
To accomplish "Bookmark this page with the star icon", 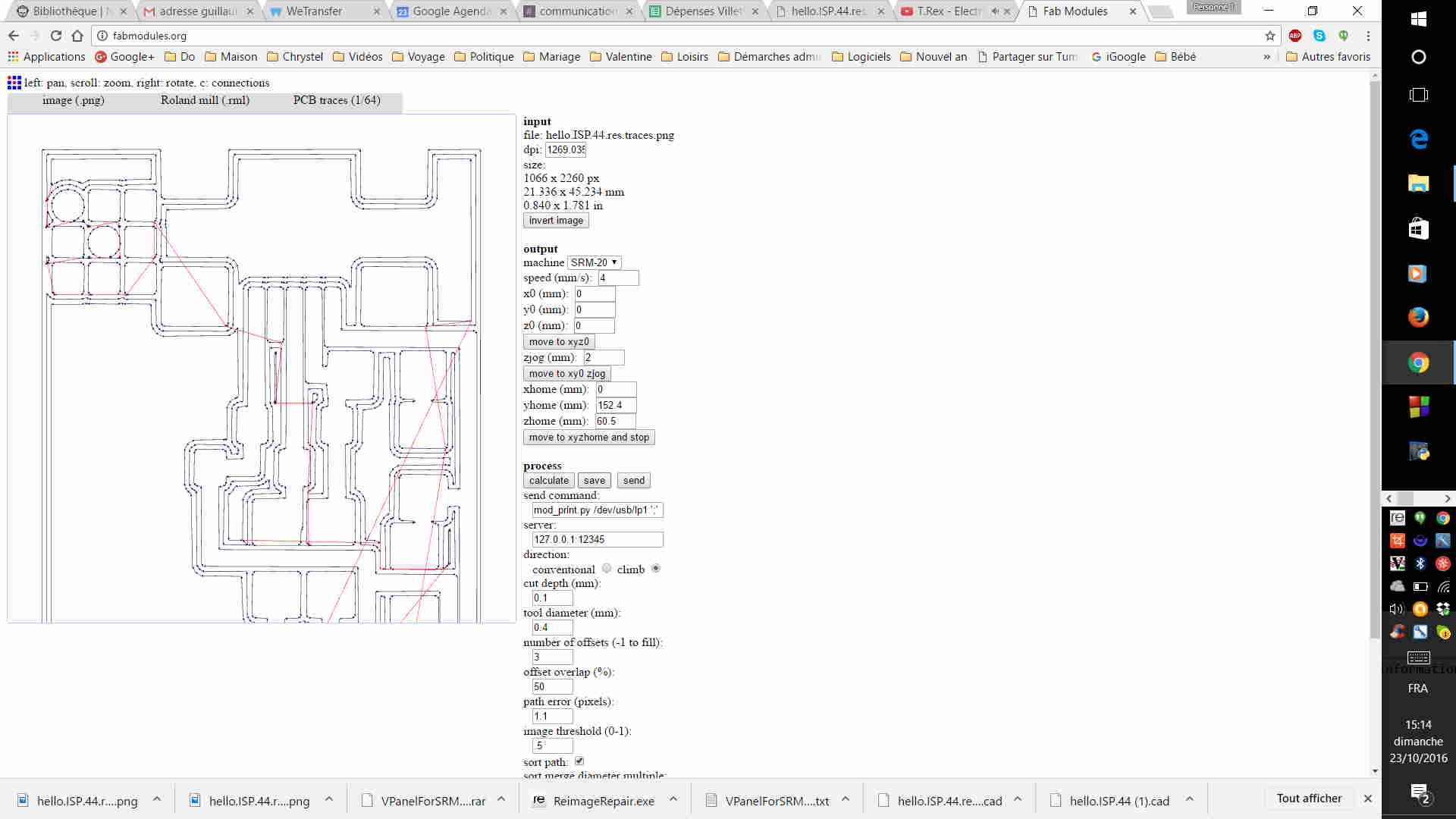I will [1270, 36].
